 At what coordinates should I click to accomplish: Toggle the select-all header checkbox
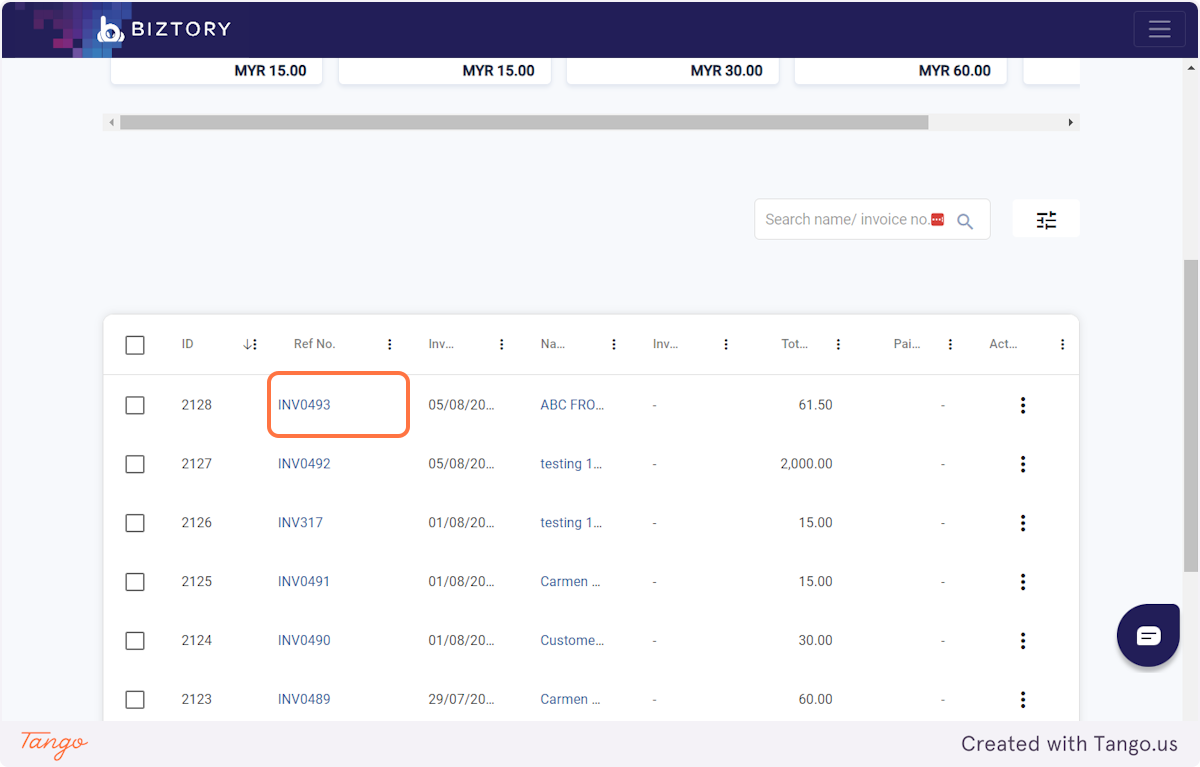(x=135, y=345)
